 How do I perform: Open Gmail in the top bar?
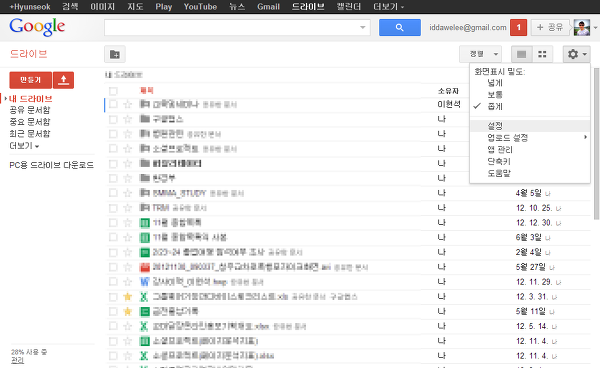point(268,7)
